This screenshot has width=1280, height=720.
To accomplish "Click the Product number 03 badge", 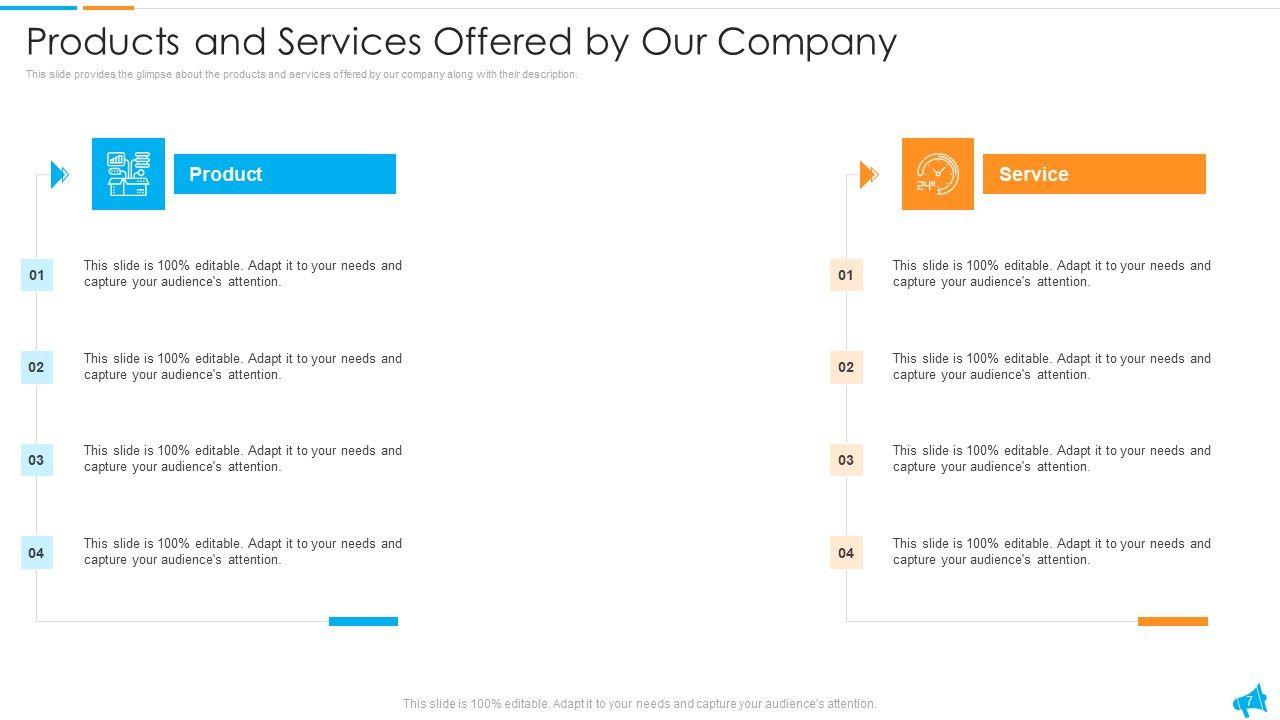I will coord(36,460).
